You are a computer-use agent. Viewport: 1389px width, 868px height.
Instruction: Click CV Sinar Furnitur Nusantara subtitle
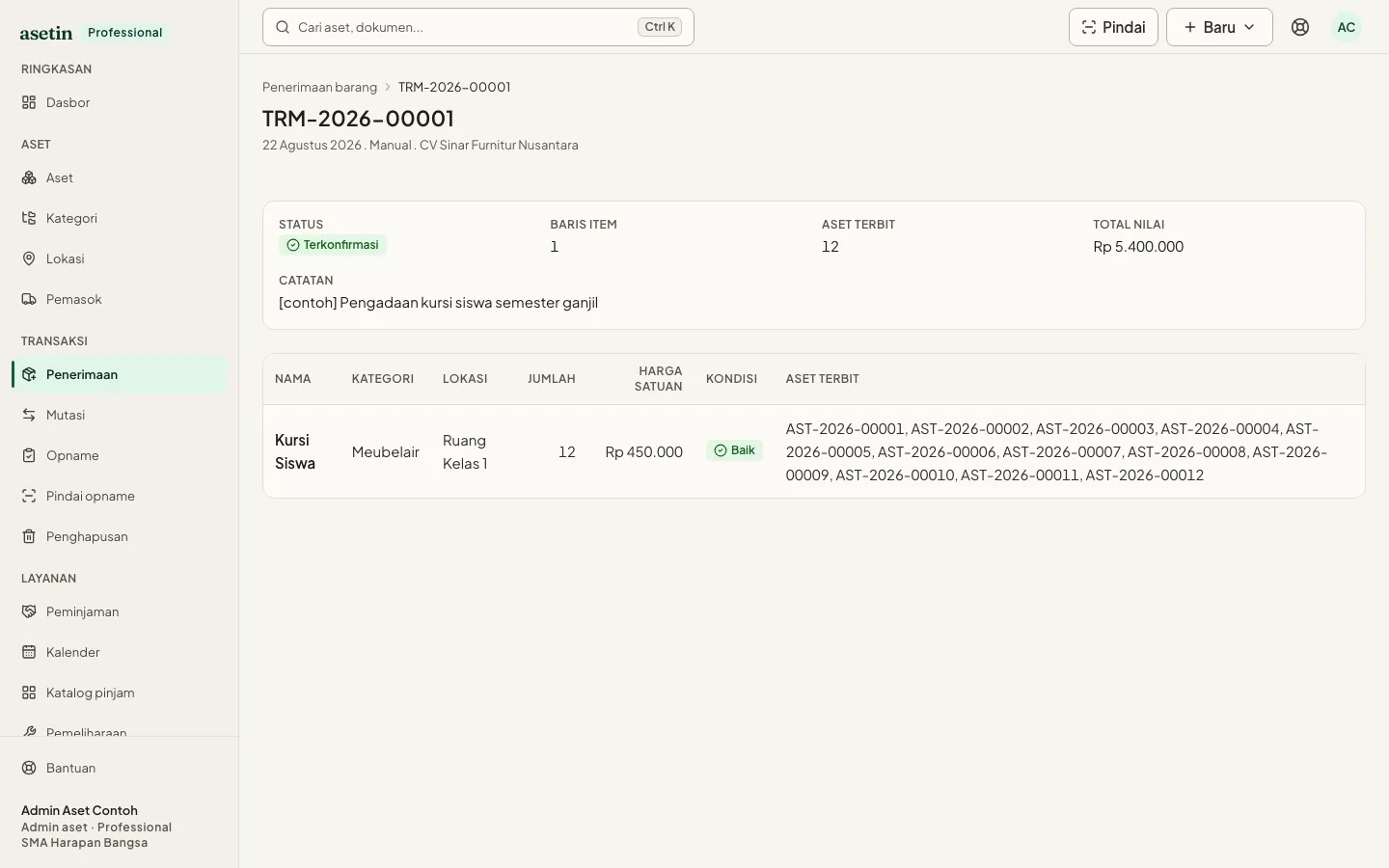pyautogui.click(x=499, y=145)
